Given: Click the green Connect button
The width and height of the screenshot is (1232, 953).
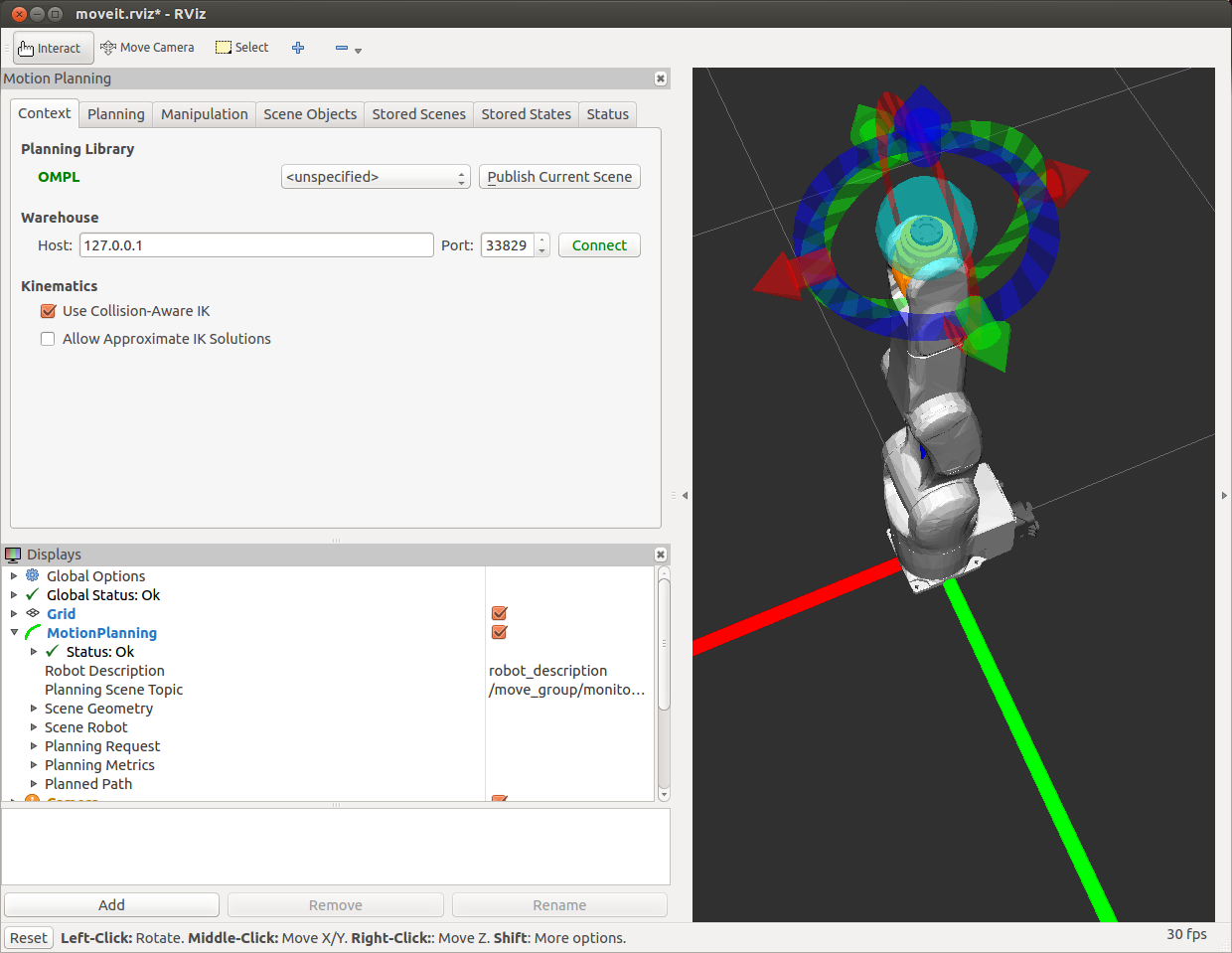Looking at the screenshot, I should click(x=599, y=245).
